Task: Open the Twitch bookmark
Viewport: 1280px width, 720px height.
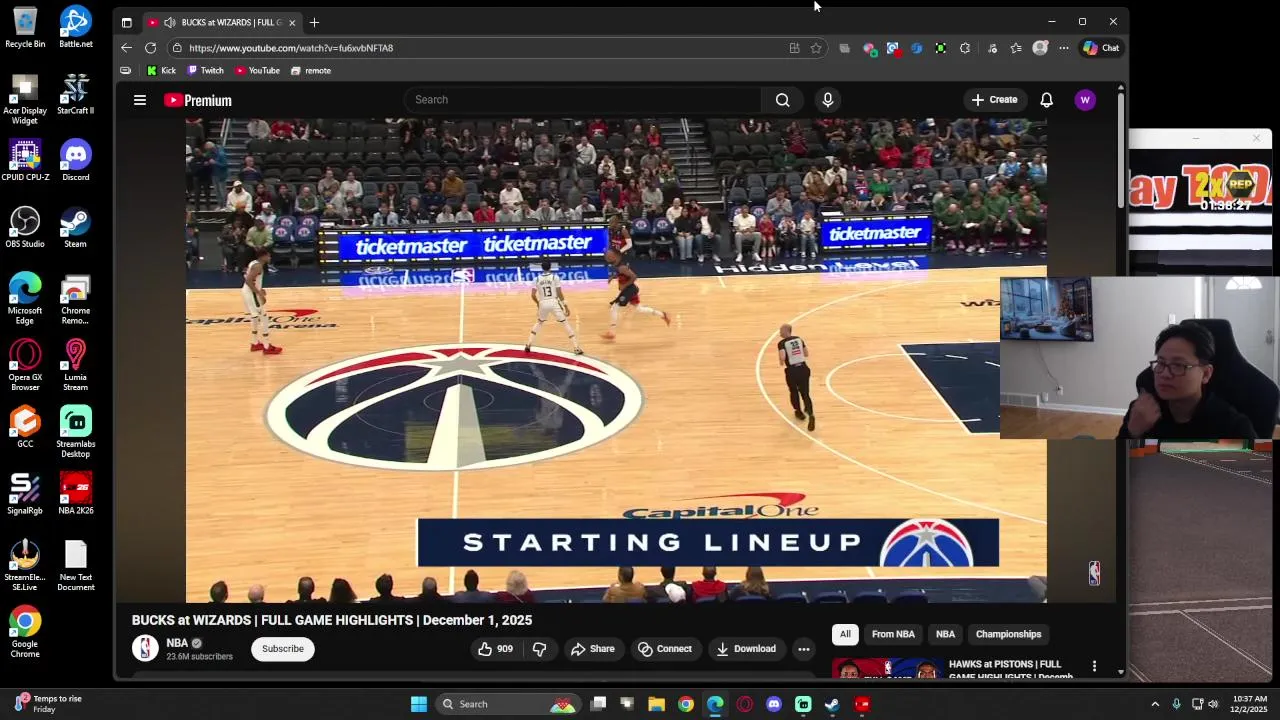Action: [x=205, y=71]
